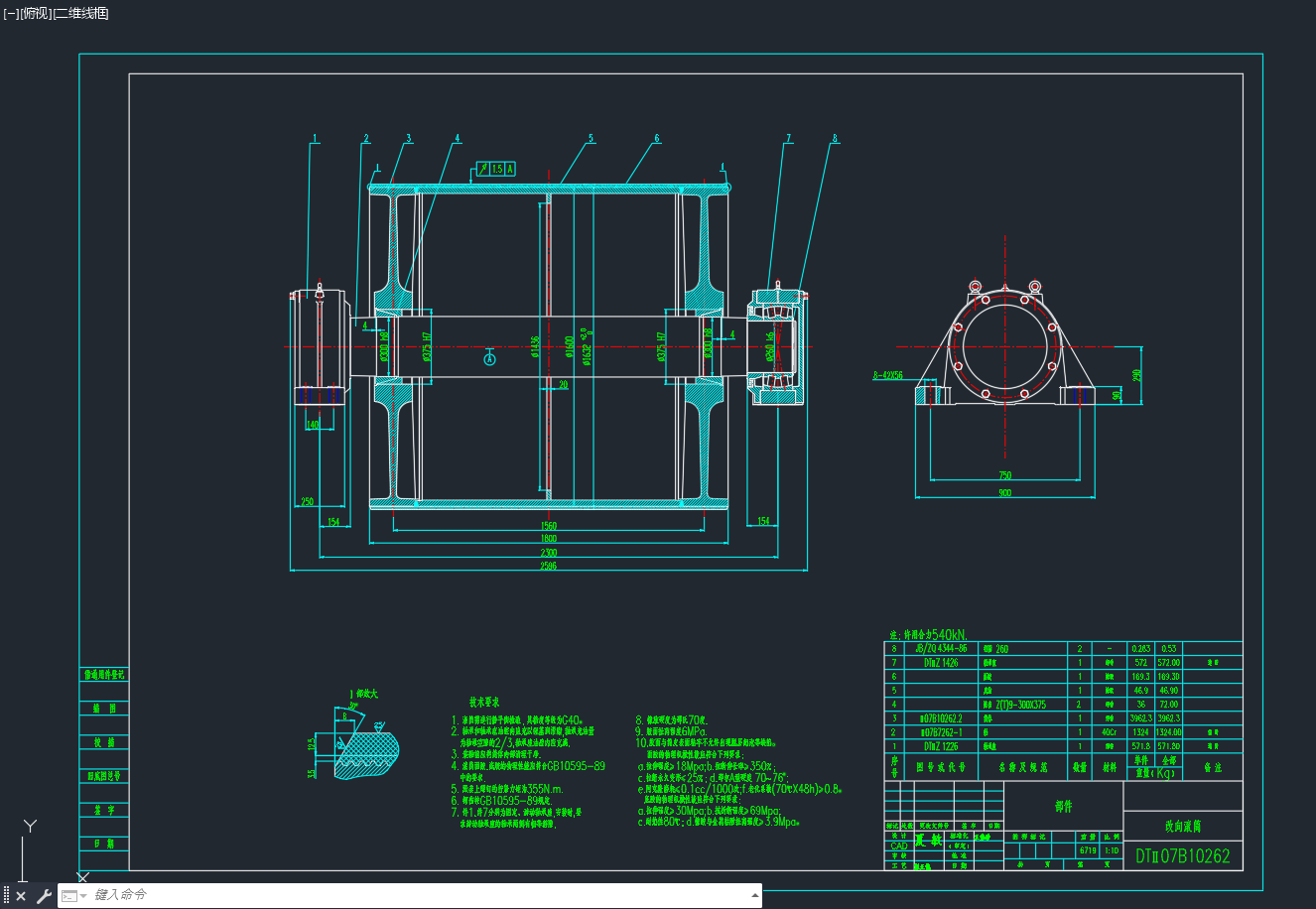Select the overall length dimension 2586
This screenshot has width=1316, height=909.
point(548,566)
